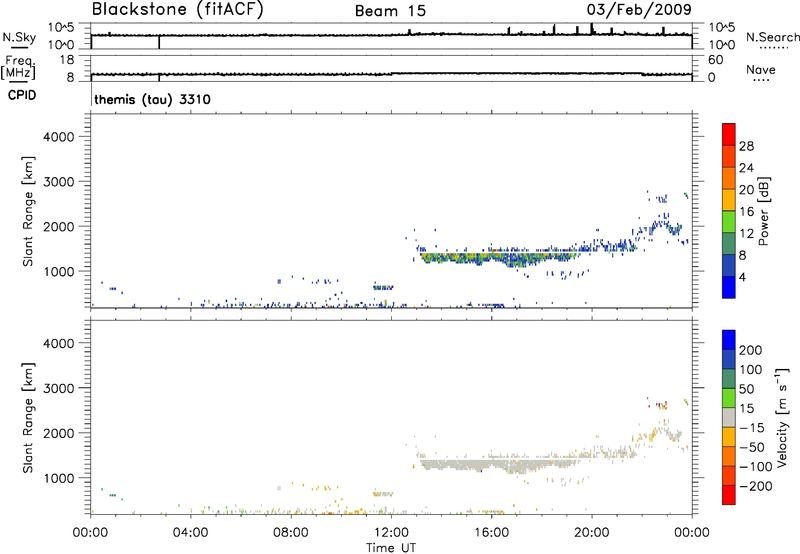800x554 pixels.
Task: Pick the bright blue top Velocity colorbar segment
Action: coord(729,340)
